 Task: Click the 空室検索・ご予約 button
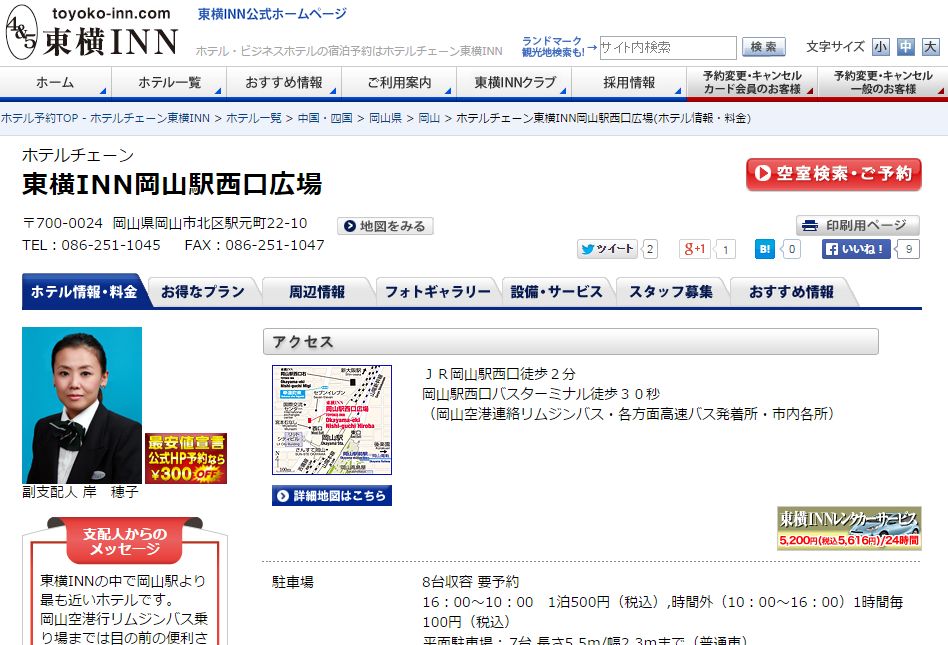click(x=834, y=174)
